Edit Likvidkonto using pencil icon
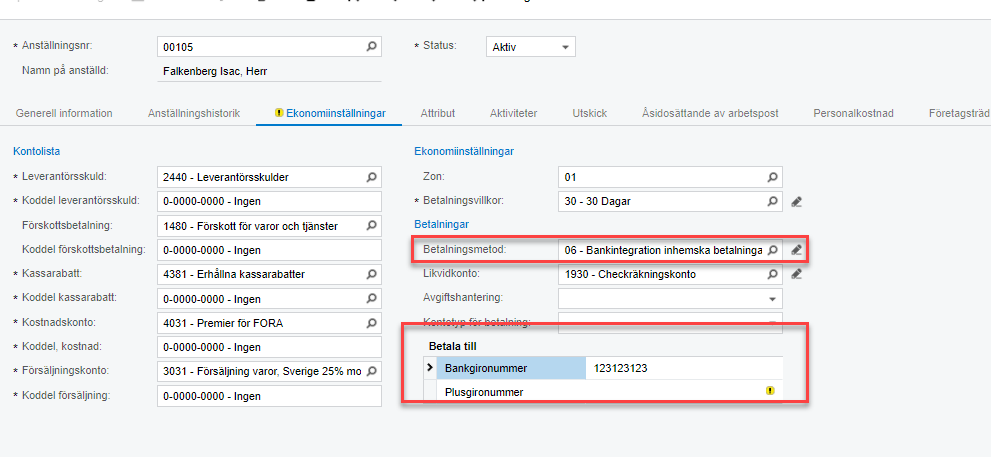The height and width of the screenshot is (457, 991). (796, 274)
